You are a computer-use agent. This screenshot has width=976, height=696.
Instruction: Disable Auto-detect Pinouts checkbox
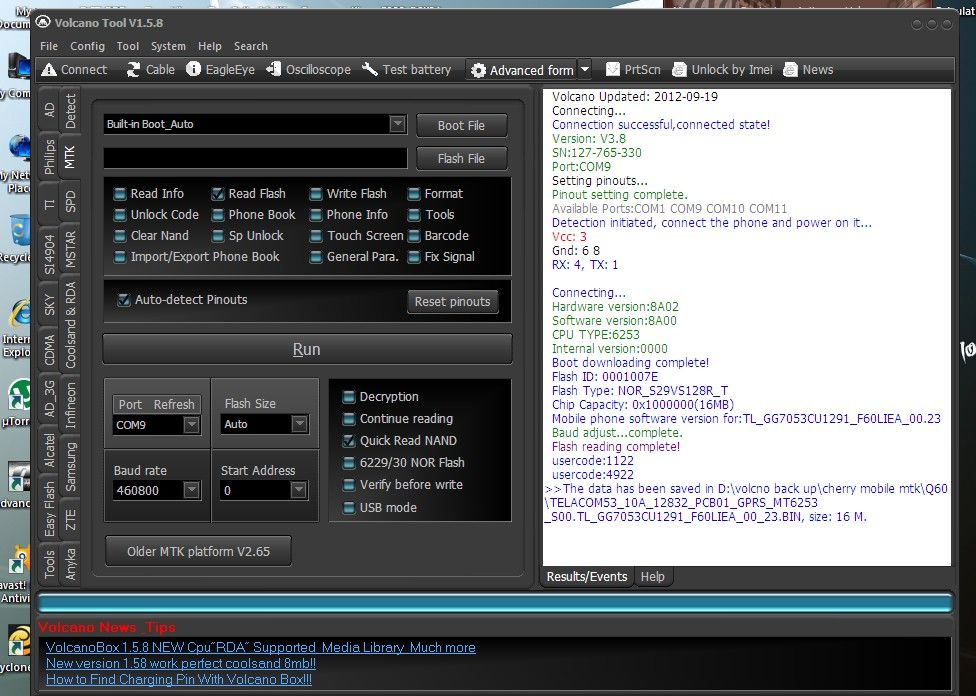124,300
